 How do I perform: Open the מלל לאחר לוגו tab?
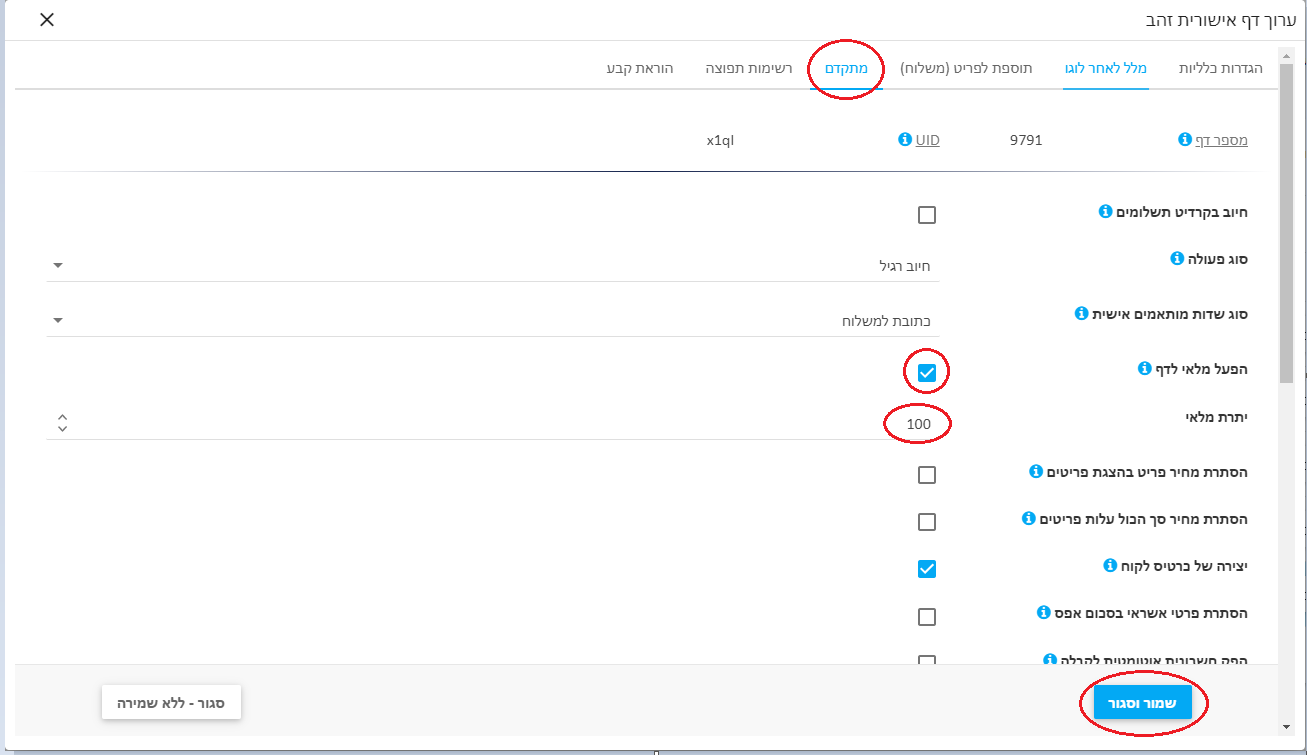(1105, 68)
